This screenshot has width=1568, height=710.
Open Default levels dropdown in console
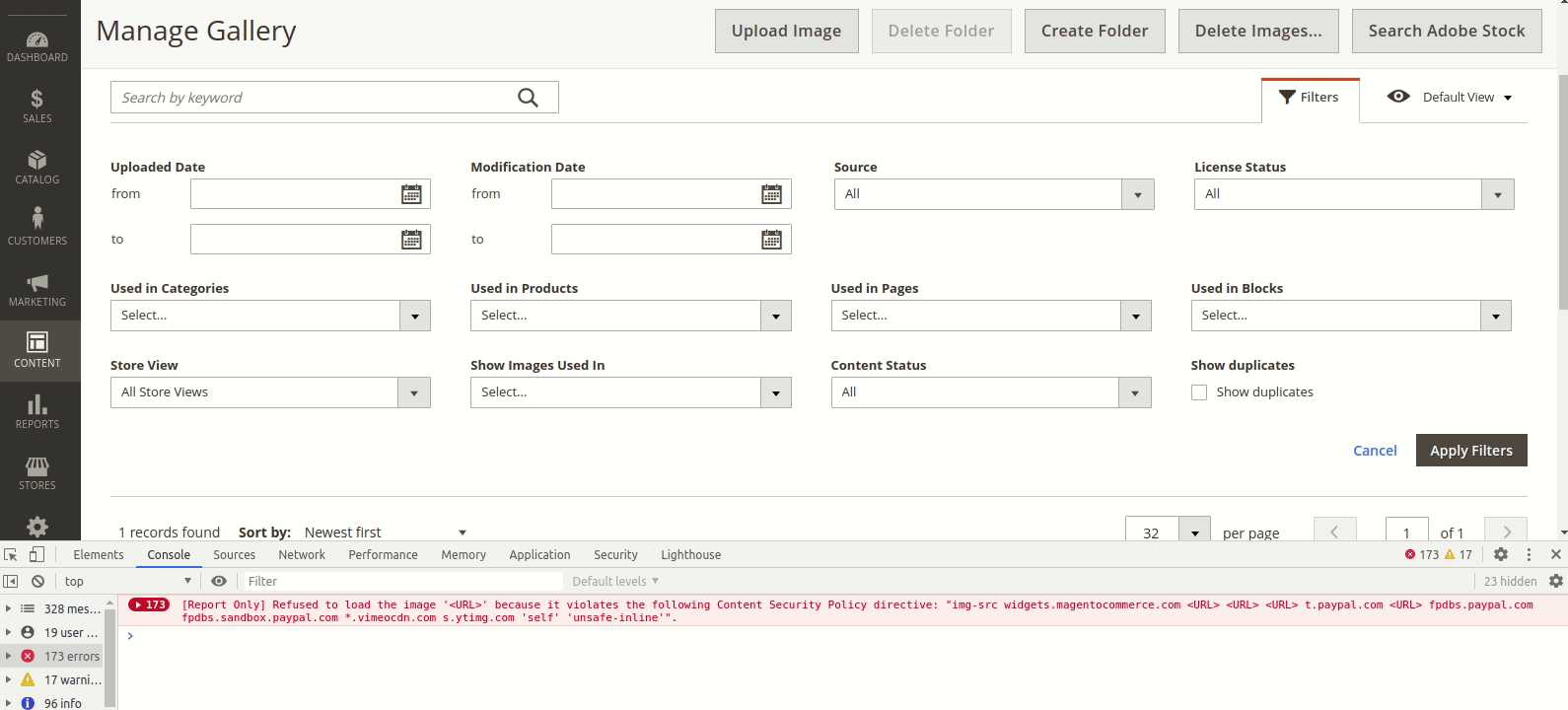pos(615,582)
